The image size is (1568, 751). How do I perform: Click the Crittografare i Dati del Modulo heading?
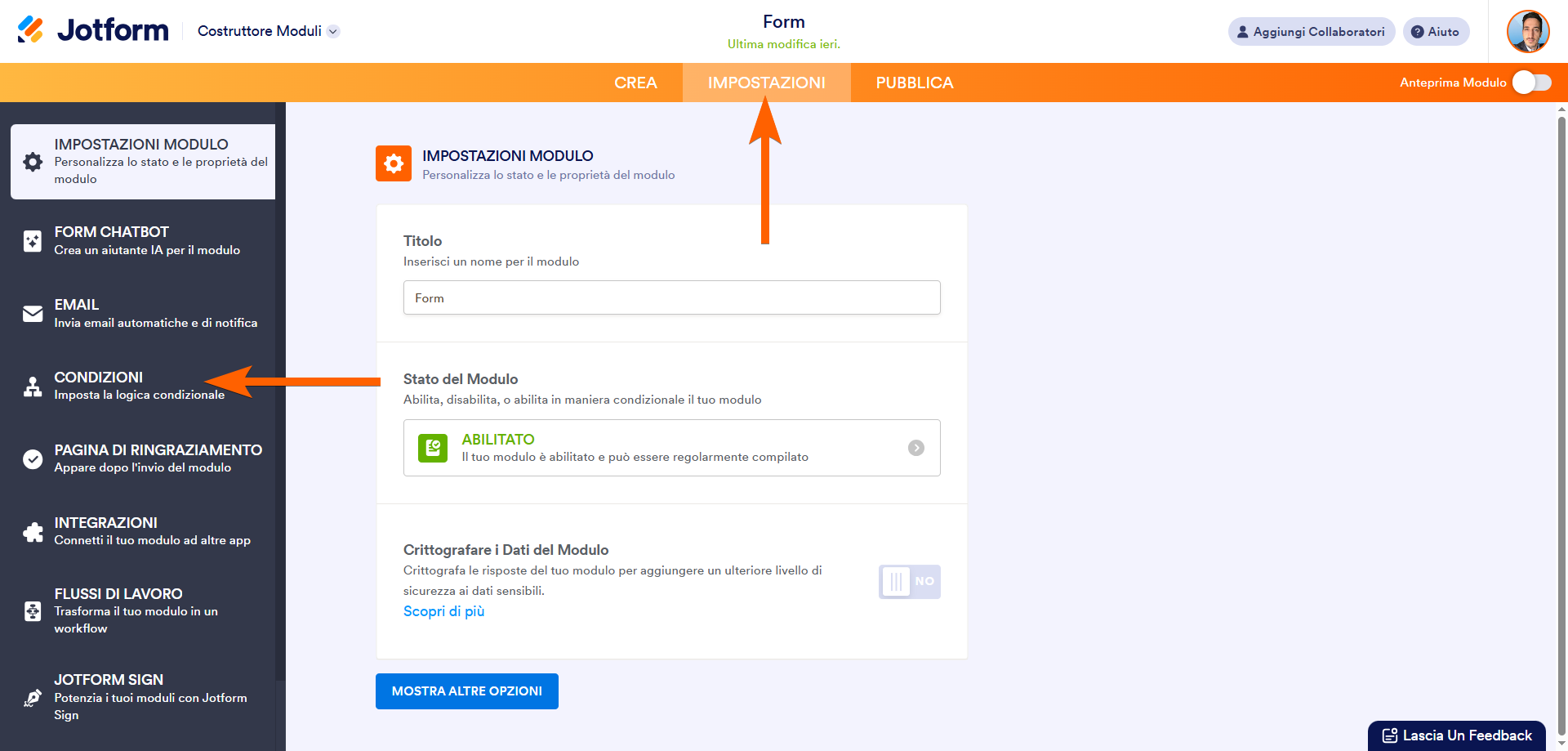[506, 550]
